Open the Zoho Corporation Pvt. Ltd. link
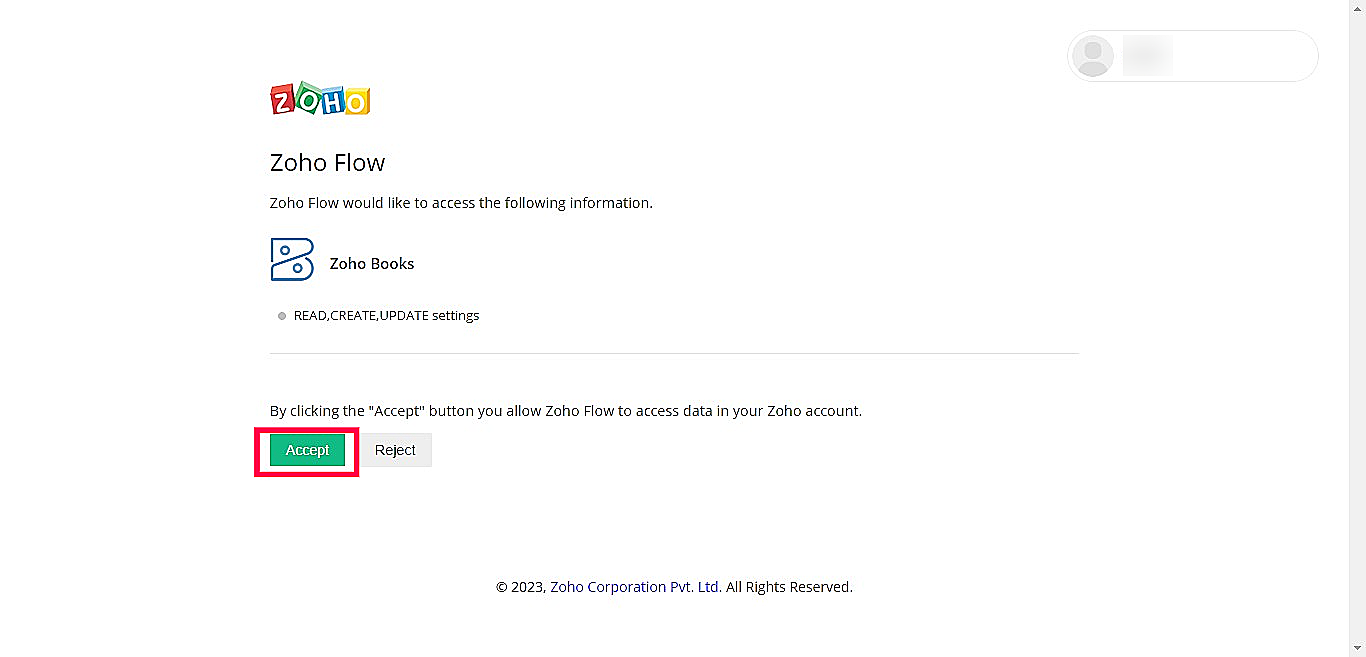Image resolution: width=1366 pixels, height=657 pixels. pyautogui.click(x=636, y=587)
